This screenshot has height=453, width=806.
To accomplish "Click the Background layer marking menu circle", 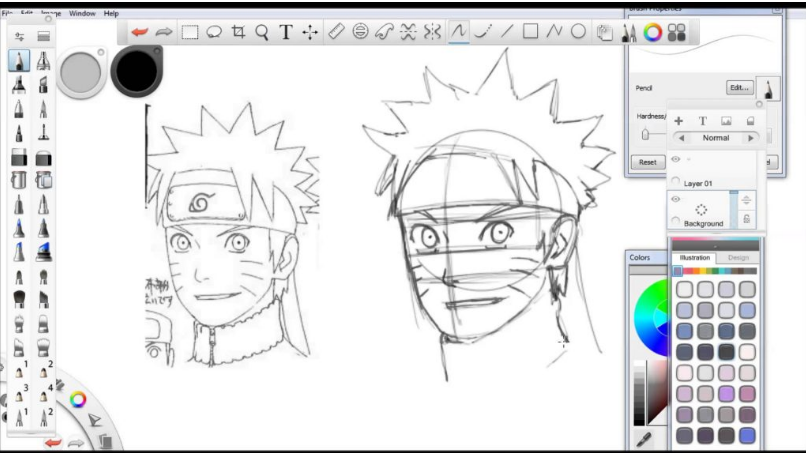I will coord(675,221).
